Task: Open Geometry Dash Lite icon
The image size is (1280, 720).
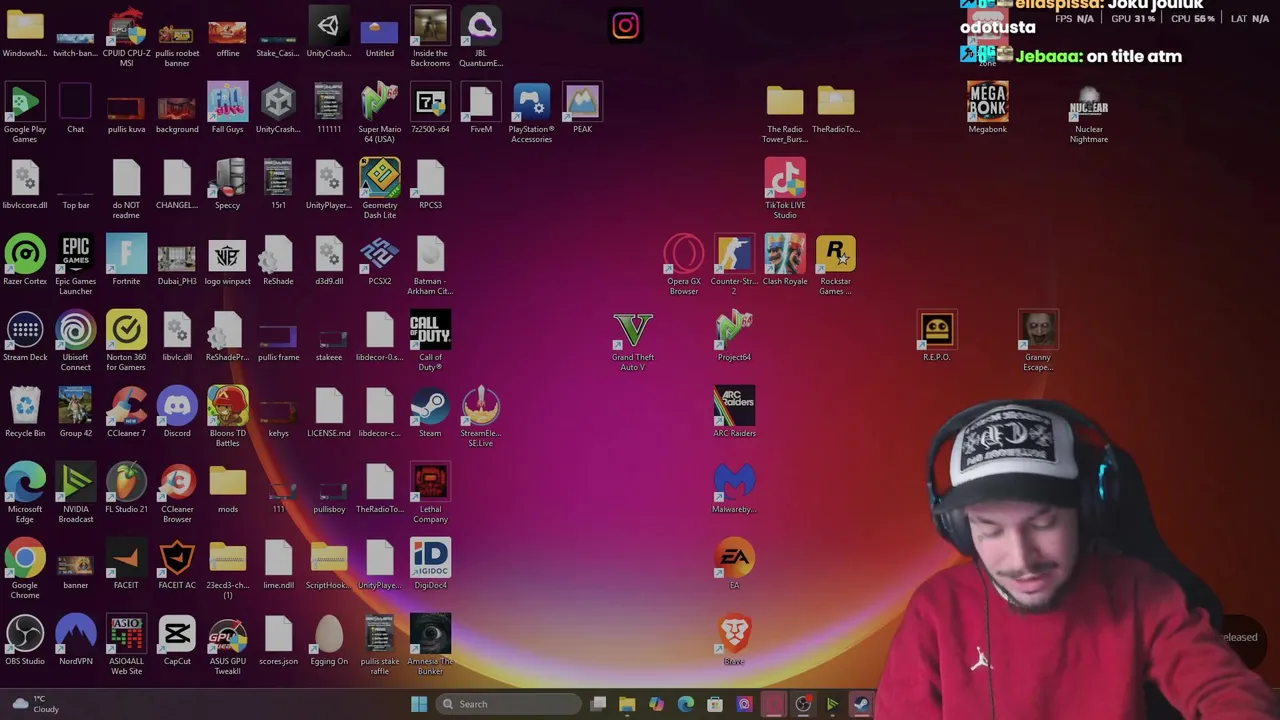Action: (379, 189)
